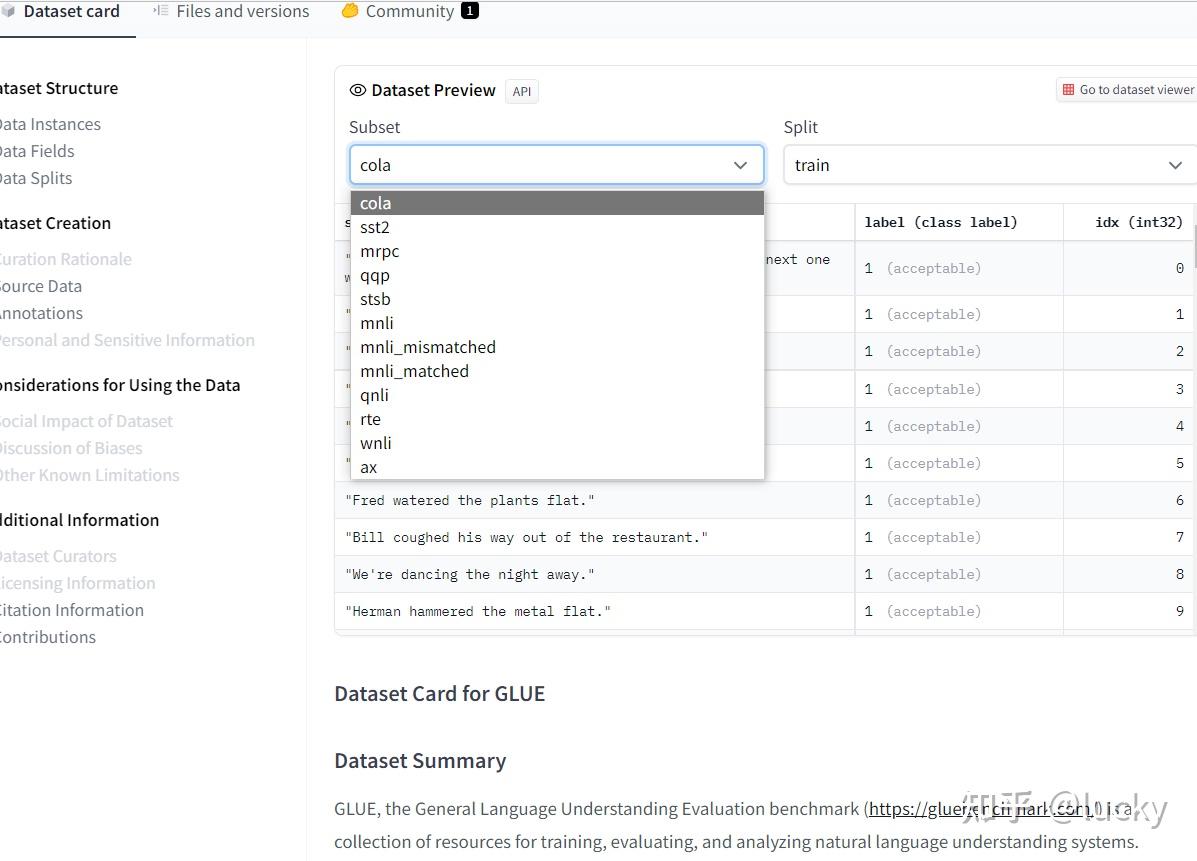
Task: Select the rte subset option
Action: click(557, 419)
